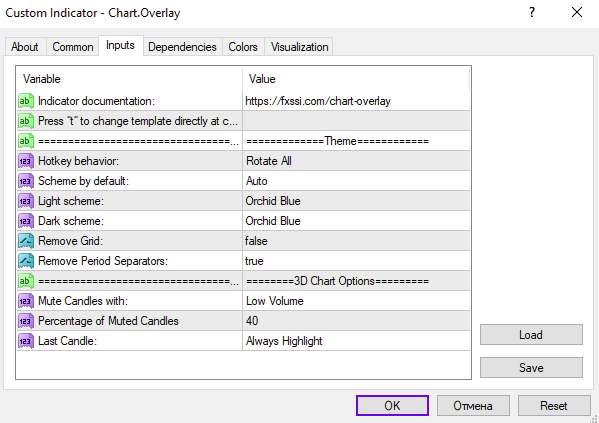The image size is (599, 423).
Task: Select the Dark scheme Orchid Blue value
Action: (356, 221)
